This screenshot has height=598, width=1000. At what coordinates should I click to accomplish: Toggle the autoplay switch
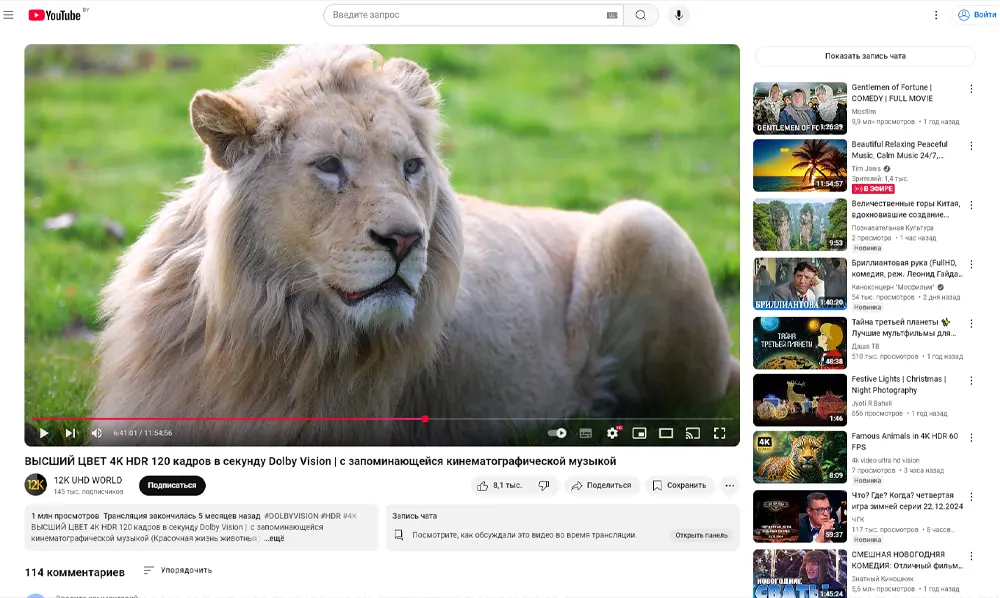557,433
